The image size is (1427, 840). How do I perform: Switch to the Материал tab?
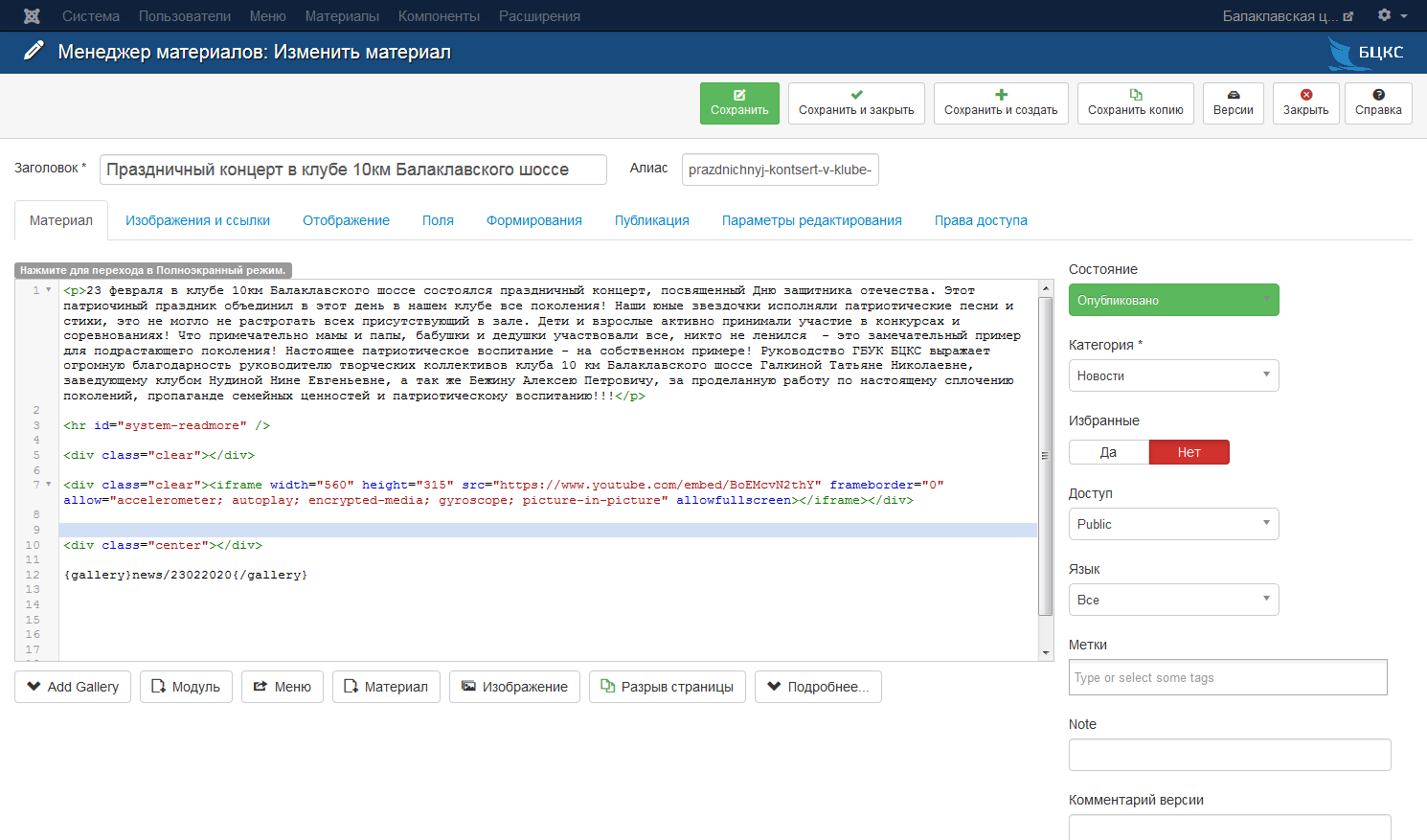click(61, 220)
